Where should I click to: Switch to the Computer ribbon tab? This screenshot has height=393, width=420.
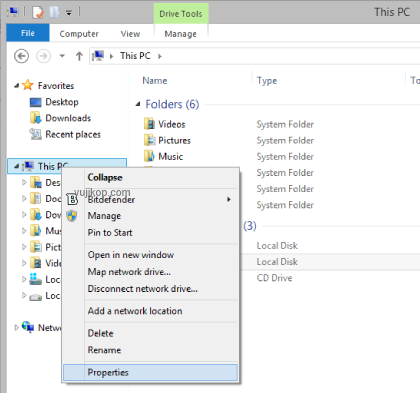79,34
